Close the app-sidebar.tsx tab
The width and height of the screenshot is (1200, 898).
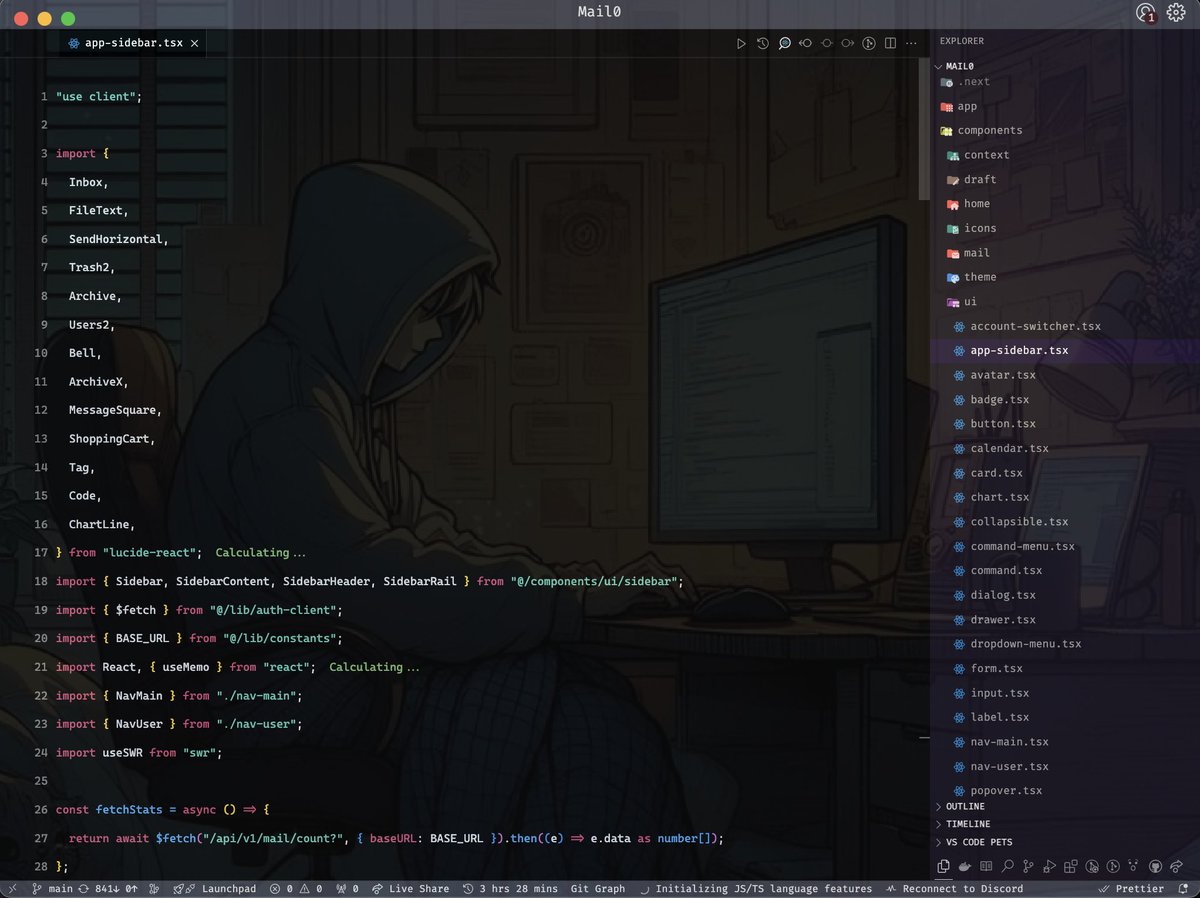(194, 44)
